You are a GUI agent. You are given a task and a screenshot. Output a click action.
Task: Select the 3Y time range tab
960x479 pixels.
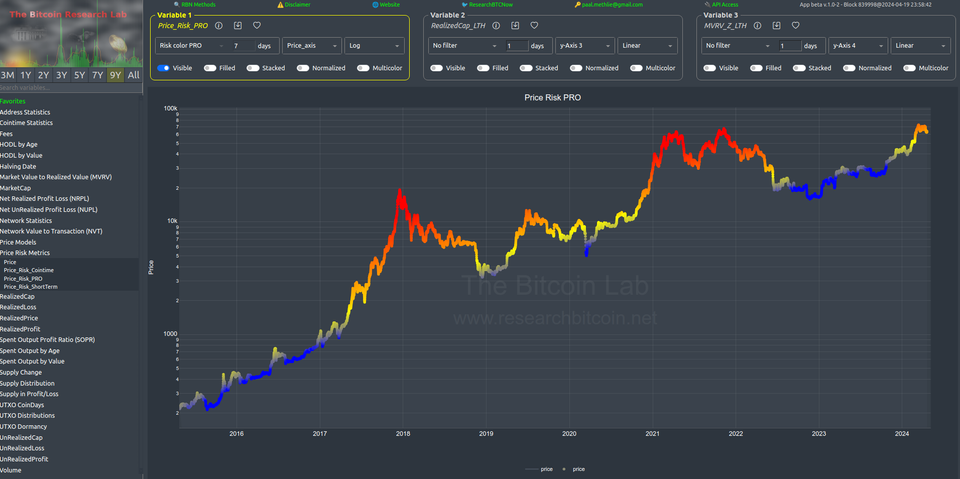(x=61, y=75)
